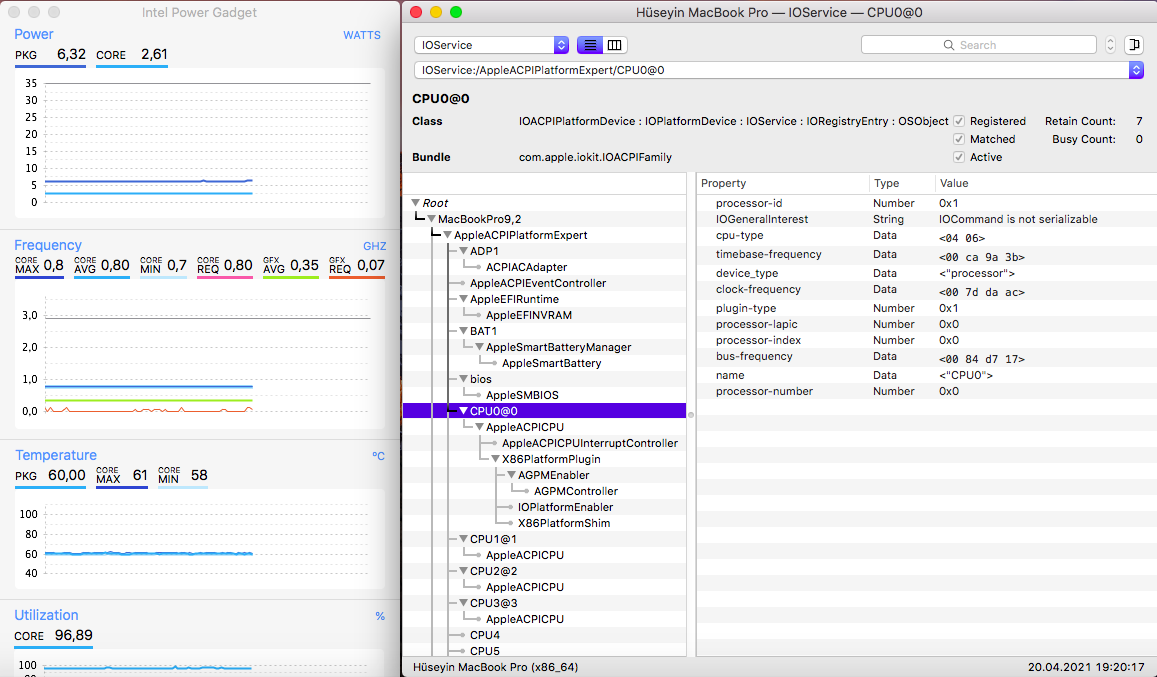
Task: Select the clock-frequency property row
Action: tap(757, 290)
